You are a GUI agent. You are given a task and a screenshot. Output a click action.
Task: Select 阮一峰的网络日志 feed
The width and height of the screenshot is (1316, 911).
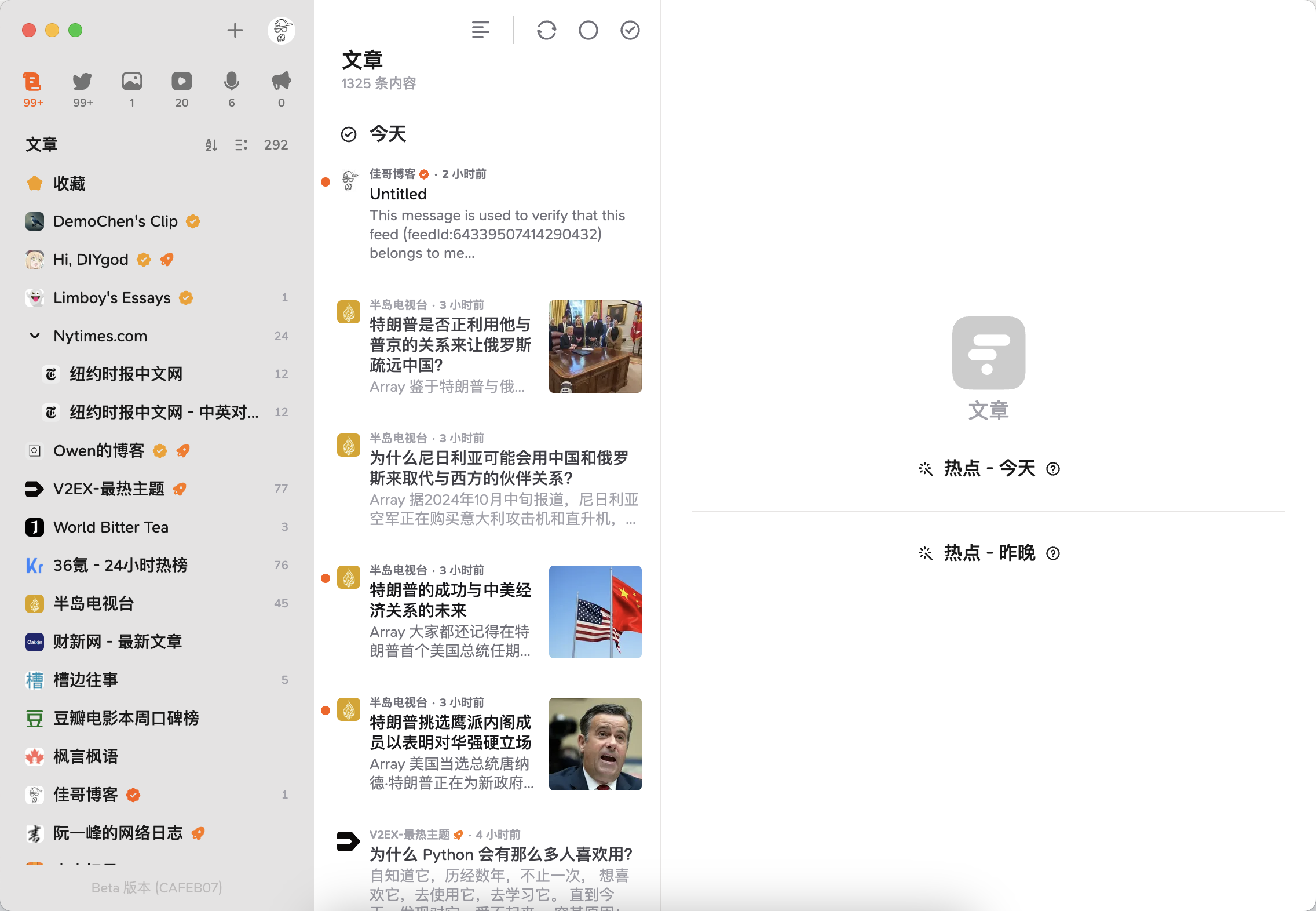(x=156, y=833)
